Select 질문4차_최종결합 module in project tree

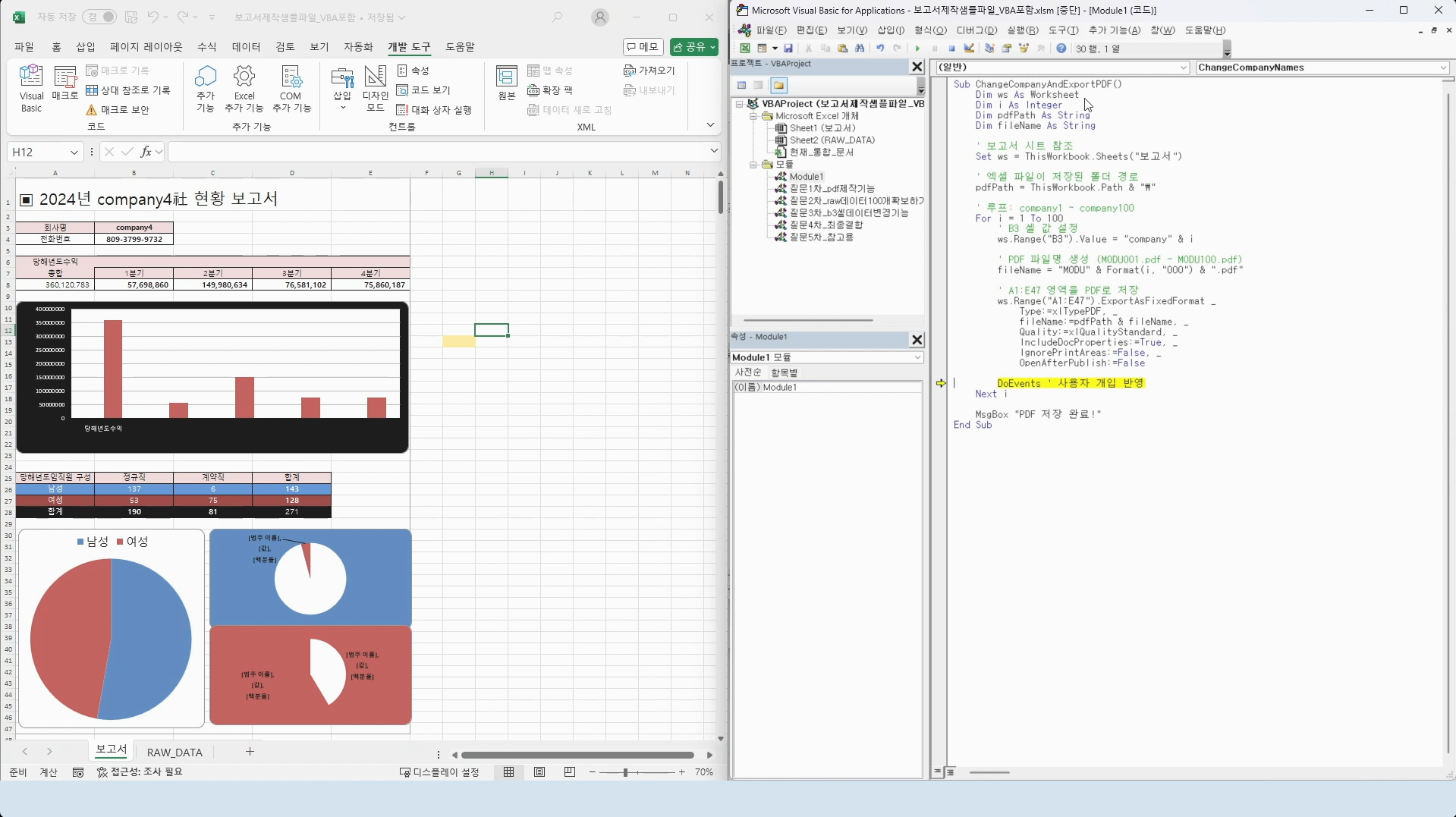[x=825, y=225]
